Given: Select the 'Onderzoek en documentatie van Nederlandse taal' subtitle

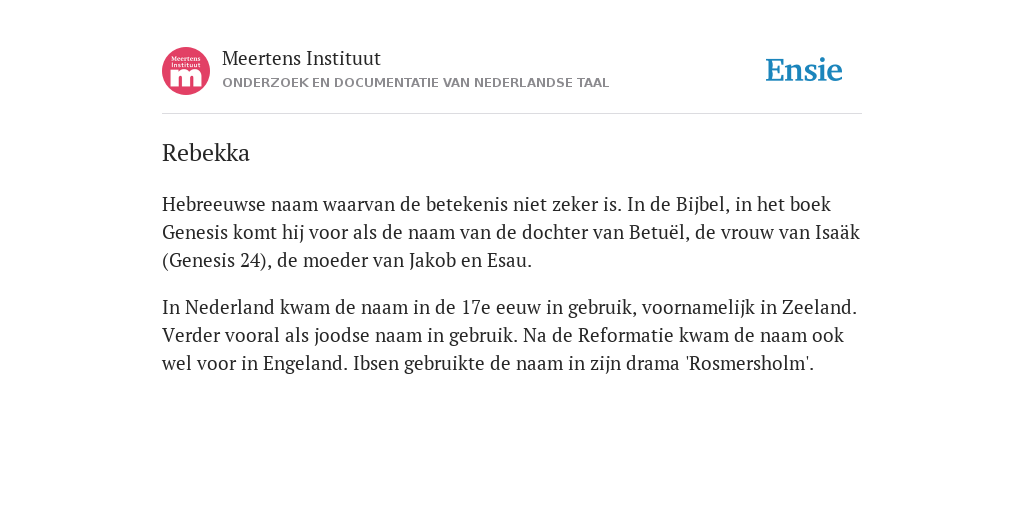Looking at the screenshot, I should click(x=415, y=83).
